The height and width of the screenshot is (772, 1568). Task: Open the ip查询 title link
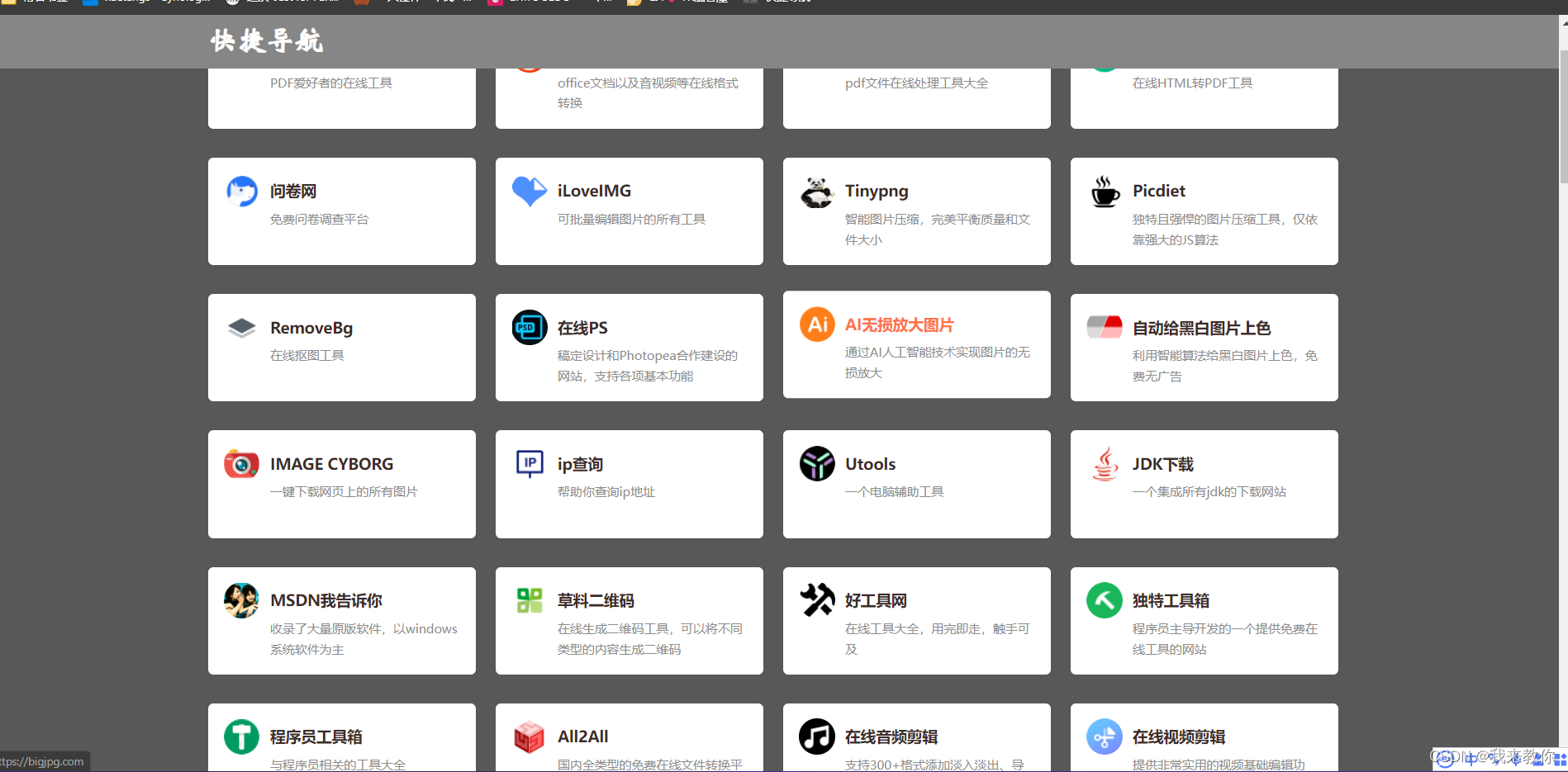pos(580,464)
